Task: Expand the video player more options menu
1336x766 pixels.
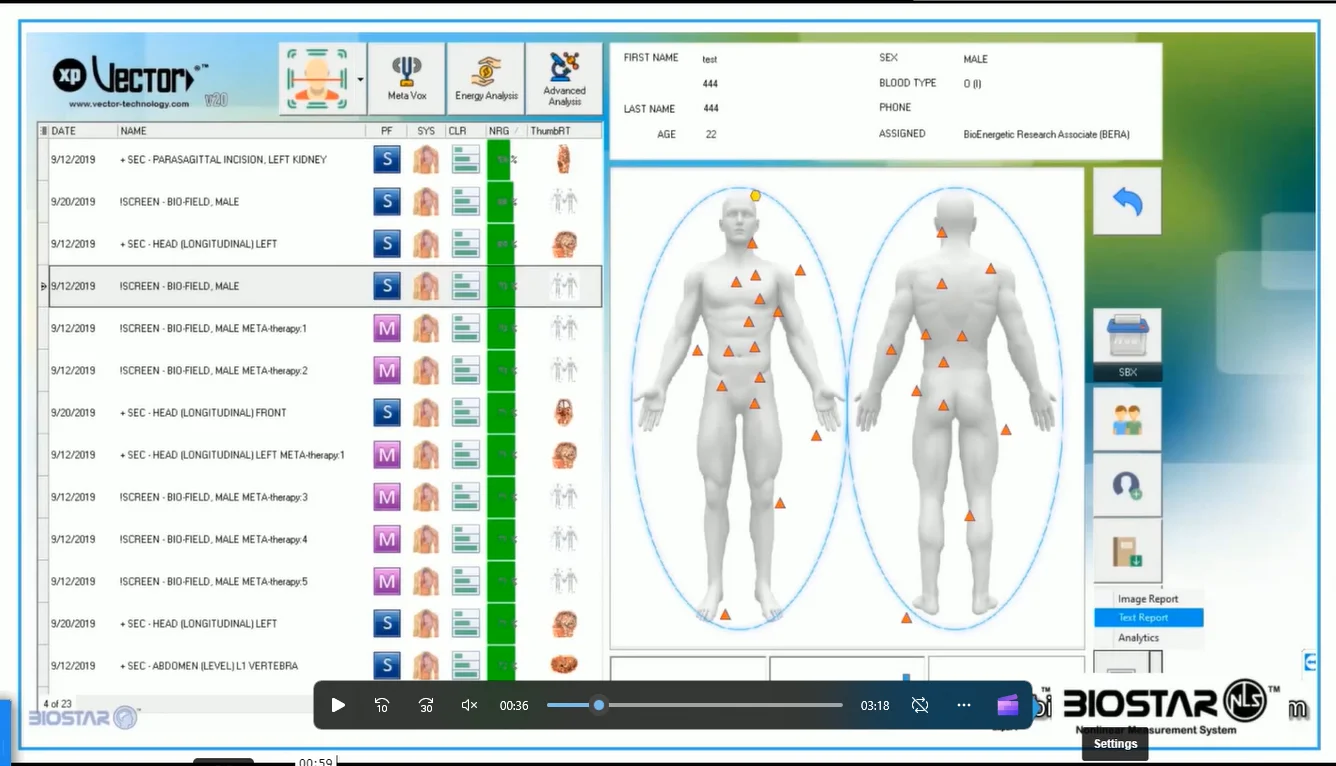Action: point(963,705)
